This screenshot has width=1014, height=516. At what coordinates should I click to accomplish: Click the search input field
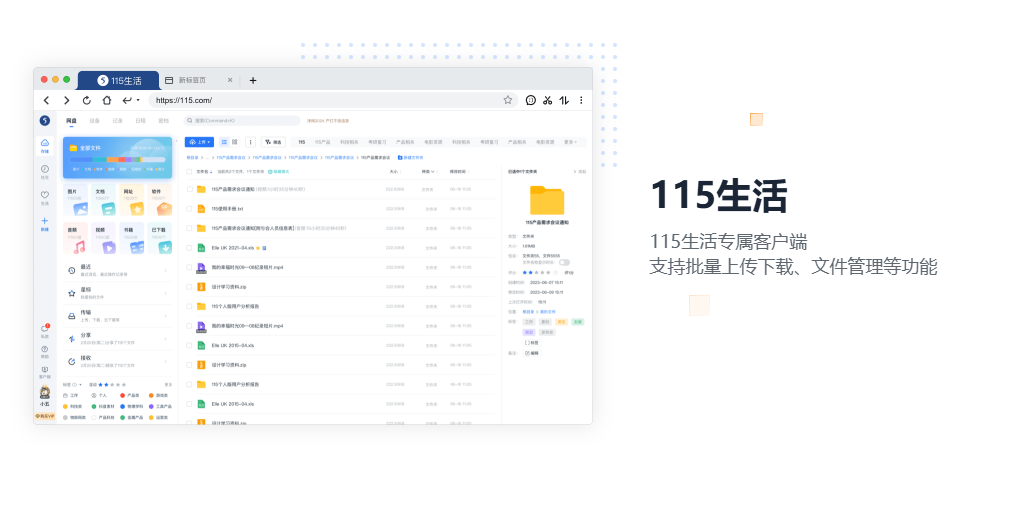[x=242, y=121]
